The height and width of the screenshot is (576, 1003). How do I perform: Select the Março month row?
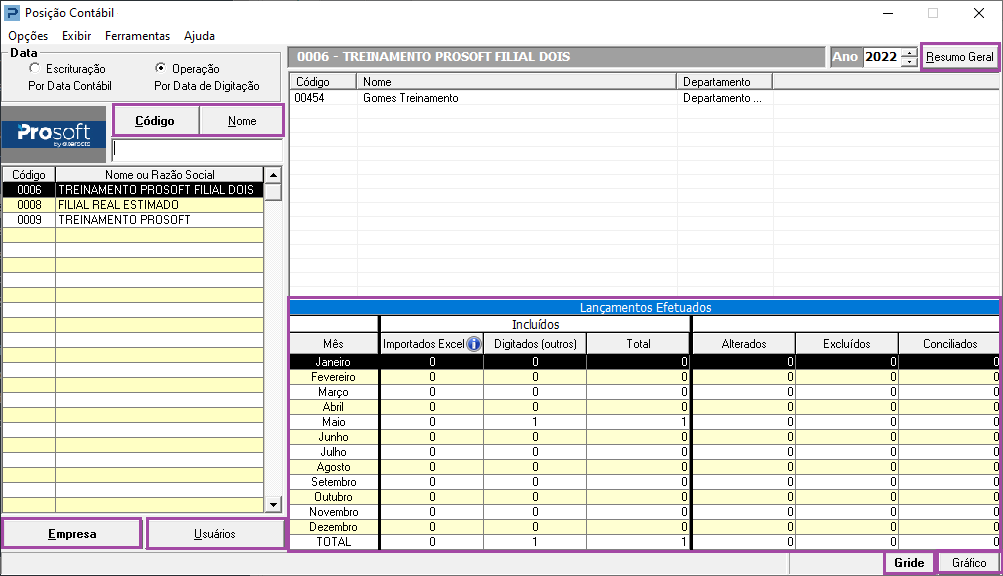(644, 392)
